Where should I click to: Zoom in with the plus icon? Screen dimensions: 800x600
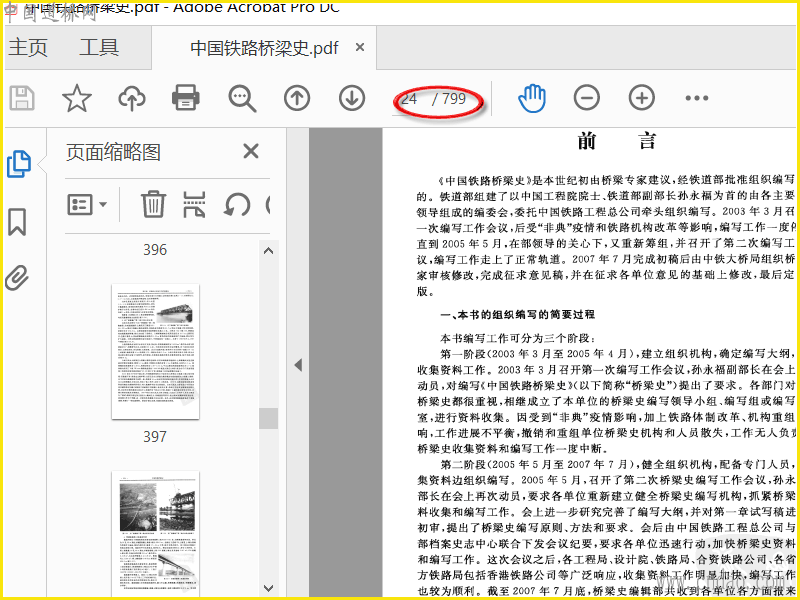pyautogui.click(x=641, y=97)
